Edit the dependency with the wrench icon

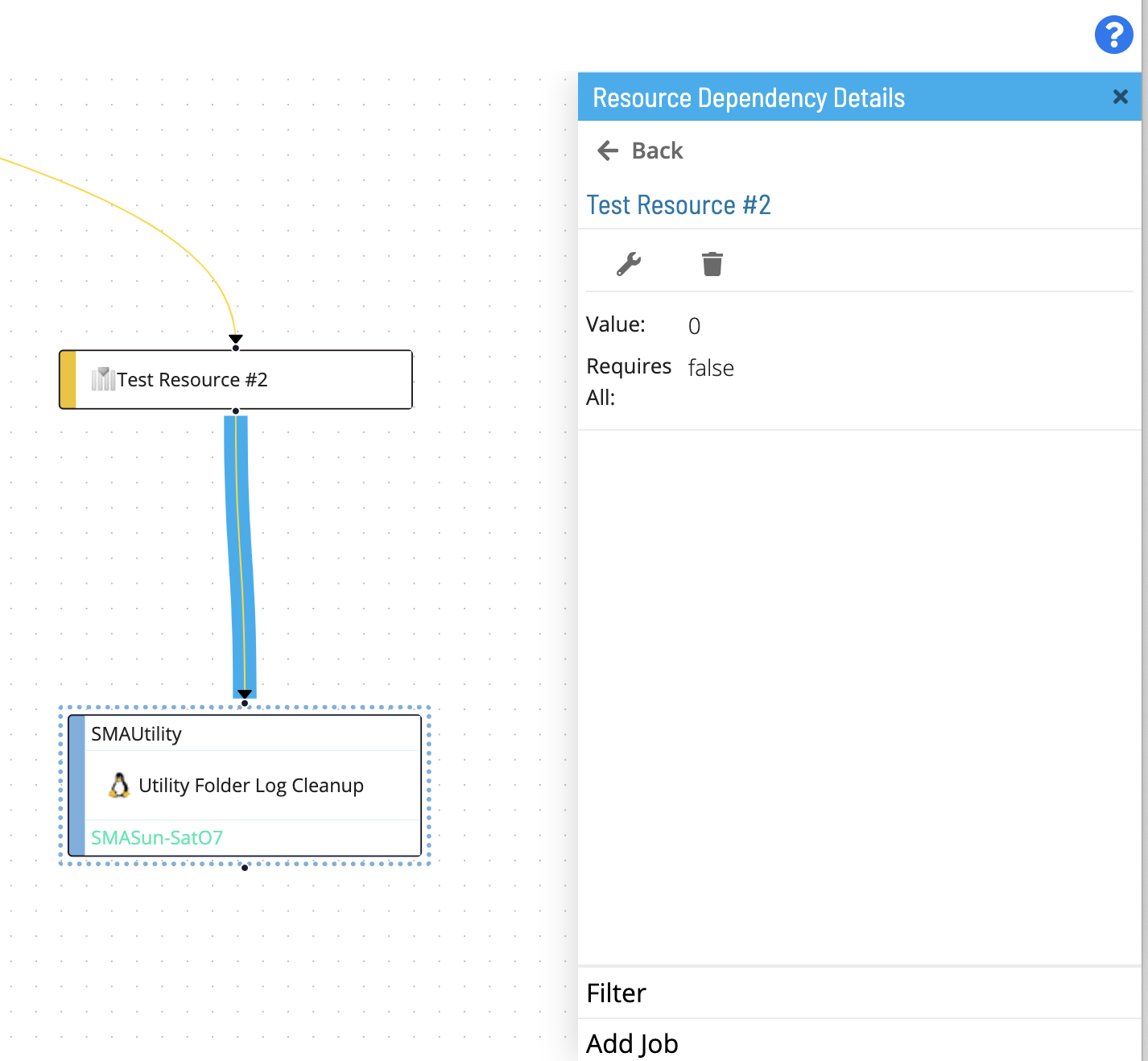(x=629, y=264)
